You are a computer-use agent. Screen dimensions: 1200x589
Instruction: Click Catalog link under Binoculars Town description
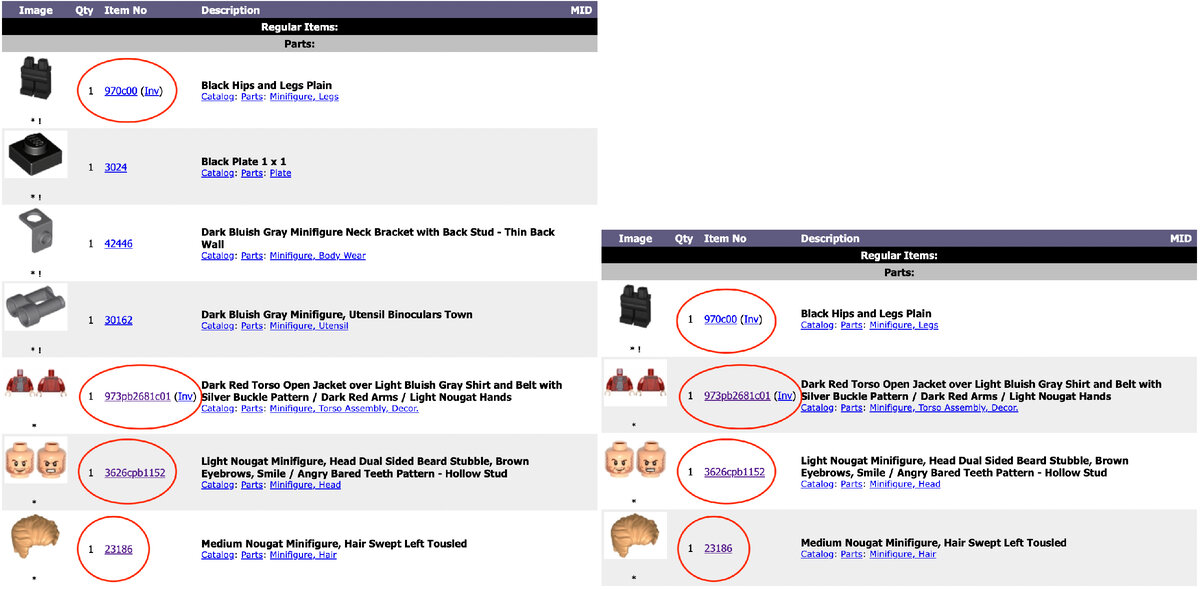[x=217, y=326]
